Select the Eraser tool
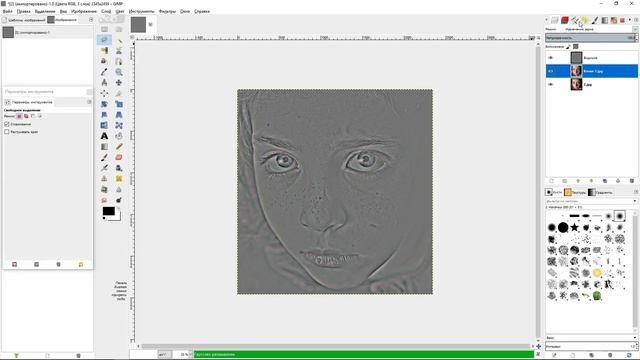 119,157
